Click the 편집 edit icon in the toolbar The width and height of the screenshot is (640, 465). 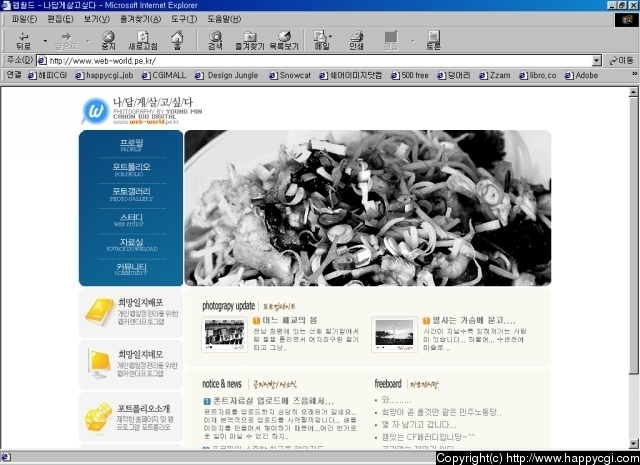click(x=391, y=40)
